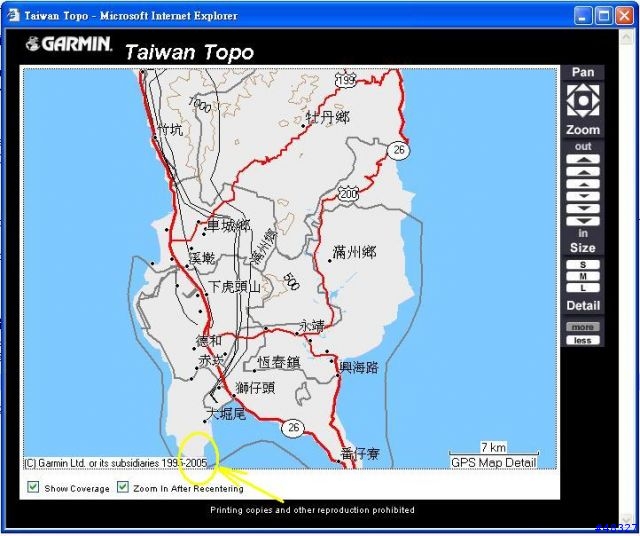Viewport: 640px width, 536px height.
Task: Click the 1000 contour elevation label
Action: (x=200, y=105)
